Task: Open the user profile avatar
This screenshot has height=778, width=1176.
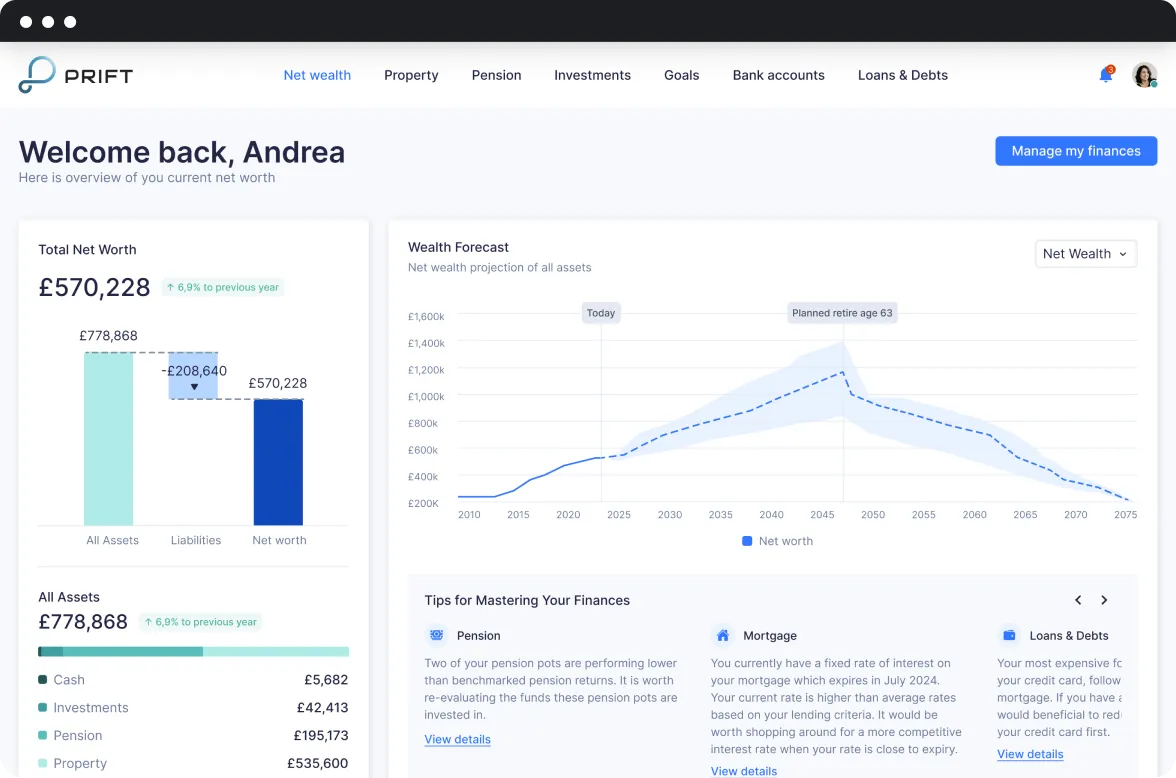Action: [x=1144, y=75]
